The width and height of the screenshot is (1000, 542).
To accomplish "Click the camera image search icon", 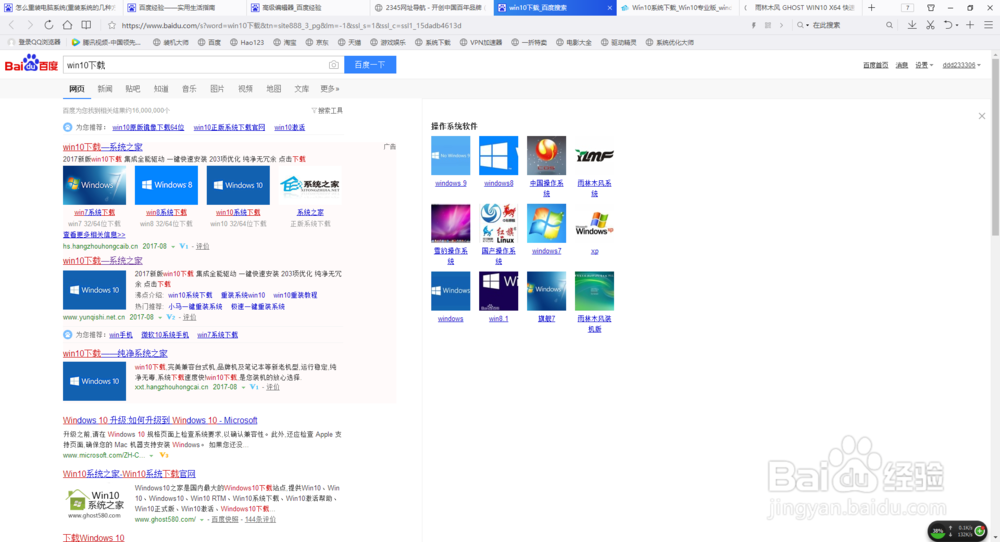I will point(334,65).
